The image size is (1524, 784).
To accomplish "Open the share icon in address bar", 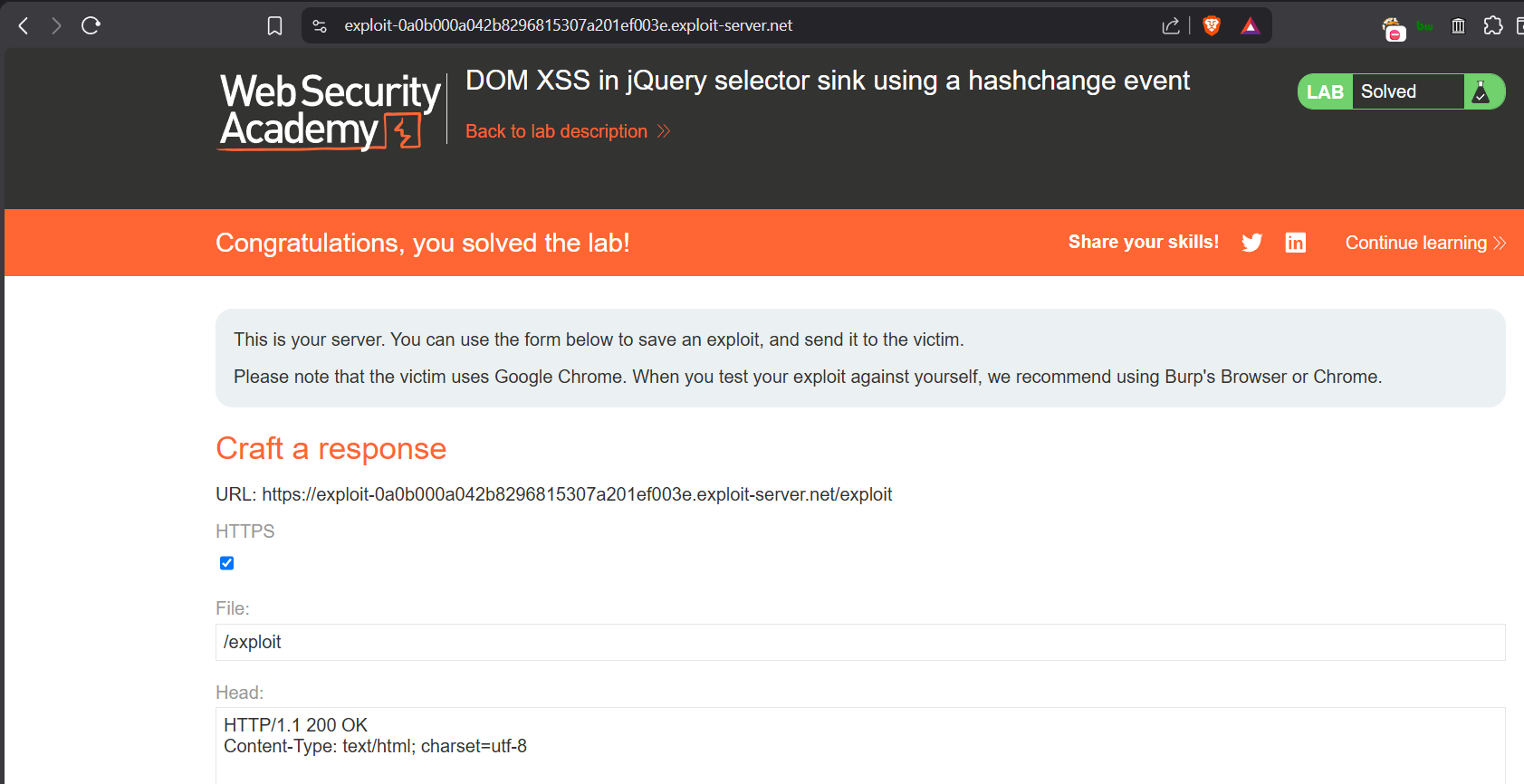I will coord(1171,26).
